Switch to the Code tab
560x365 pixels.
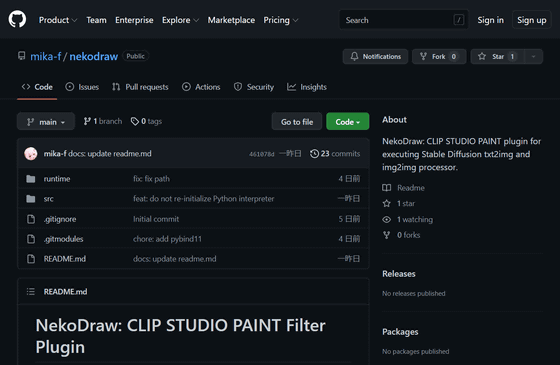pyautogui.click(x=37, y=87)
